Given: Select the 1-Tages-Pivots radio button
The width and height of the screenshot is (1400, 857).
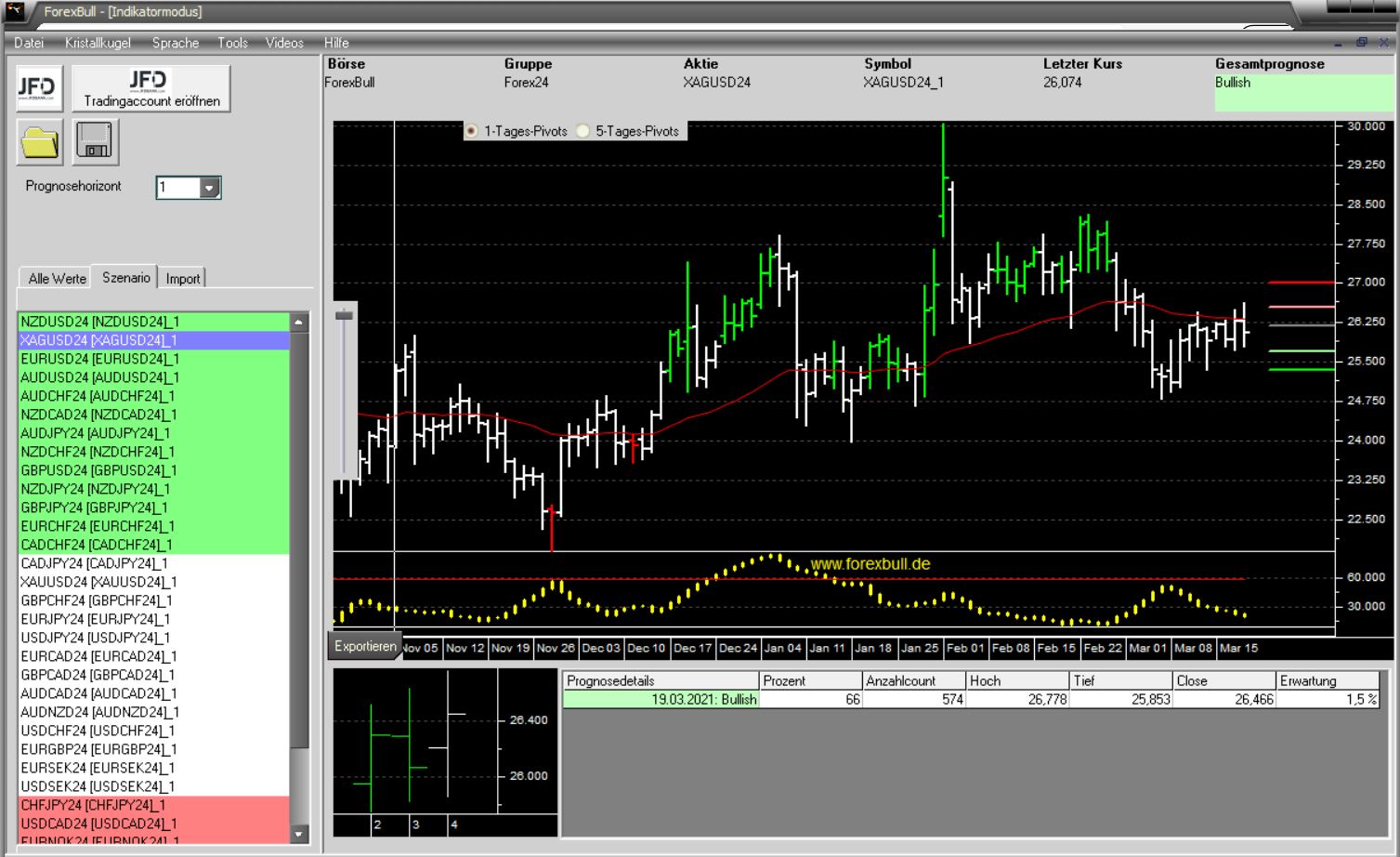Looking at the screenshot, I should (472, 131).
